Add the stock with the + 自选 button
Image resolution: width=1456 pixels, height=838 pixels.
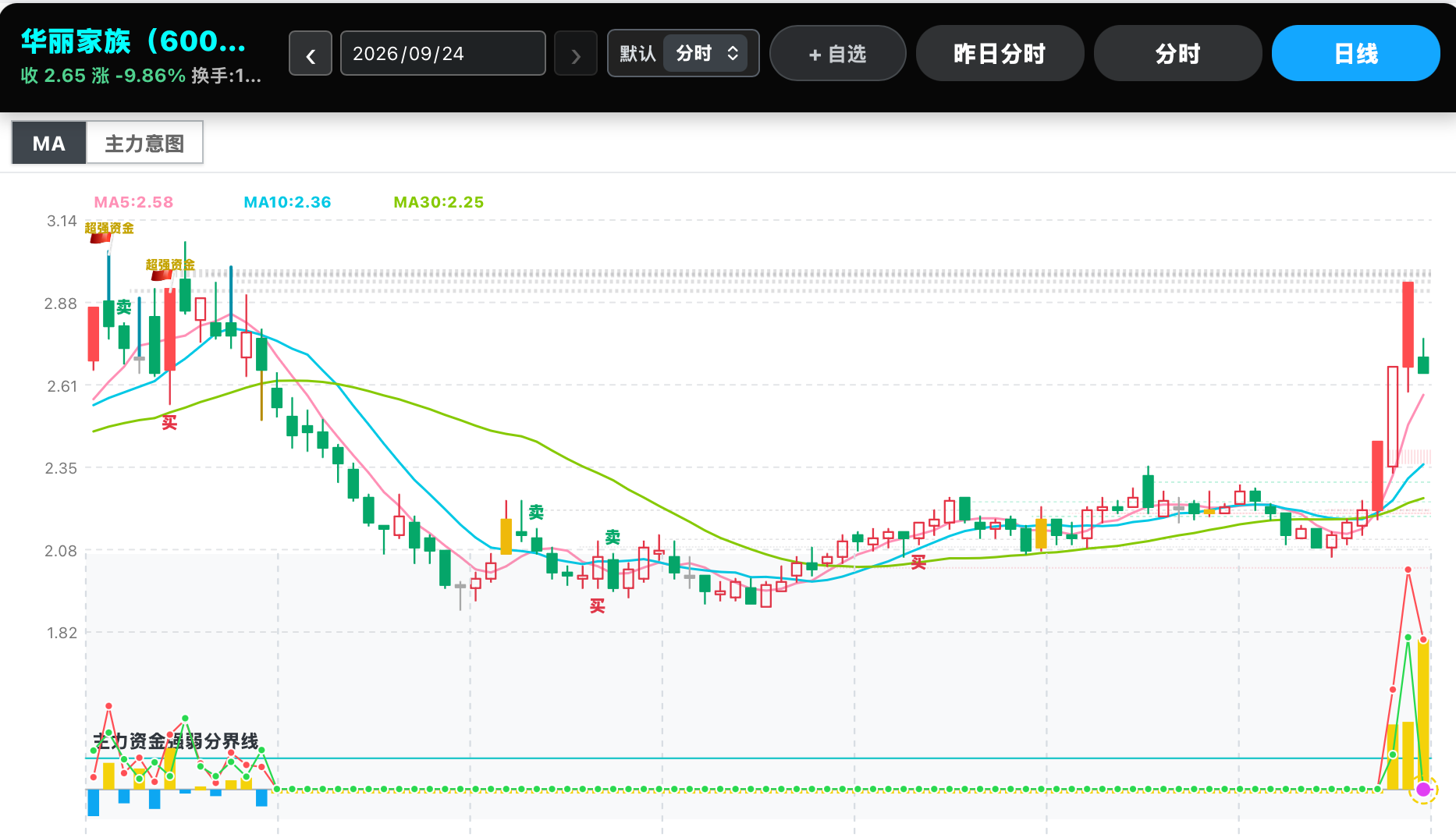click(837, 54)
